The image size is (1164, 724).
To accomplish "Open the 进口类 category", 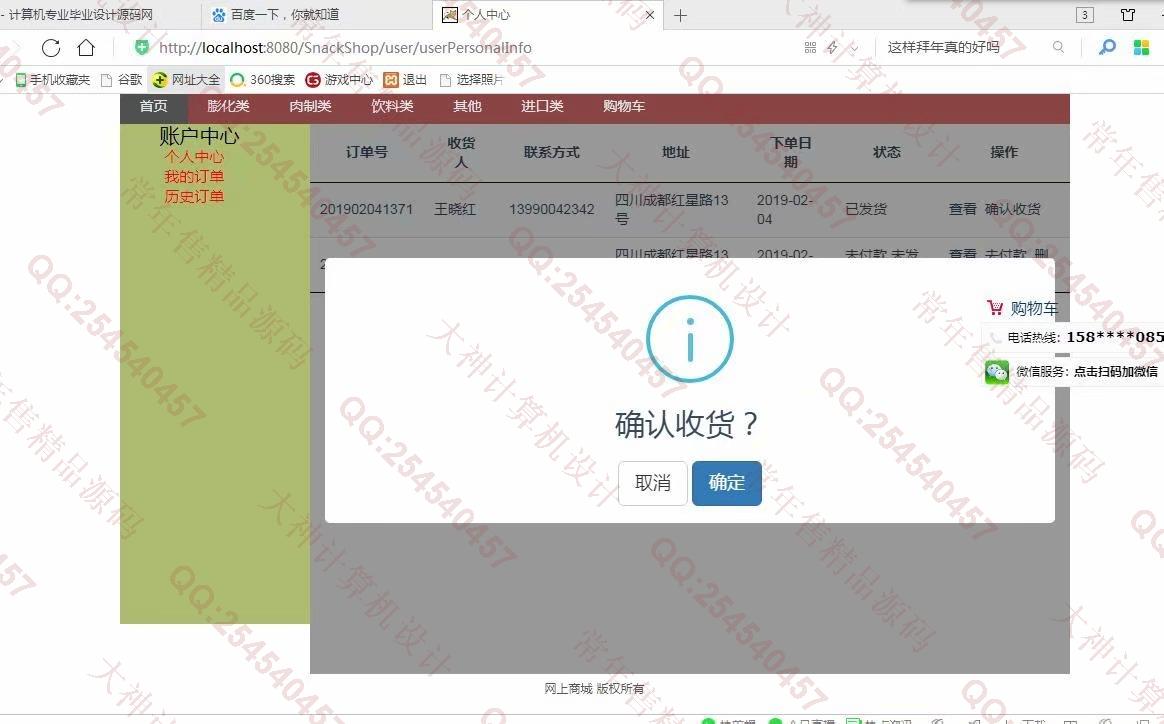I will pyautogui.click(x=542, y=106).
